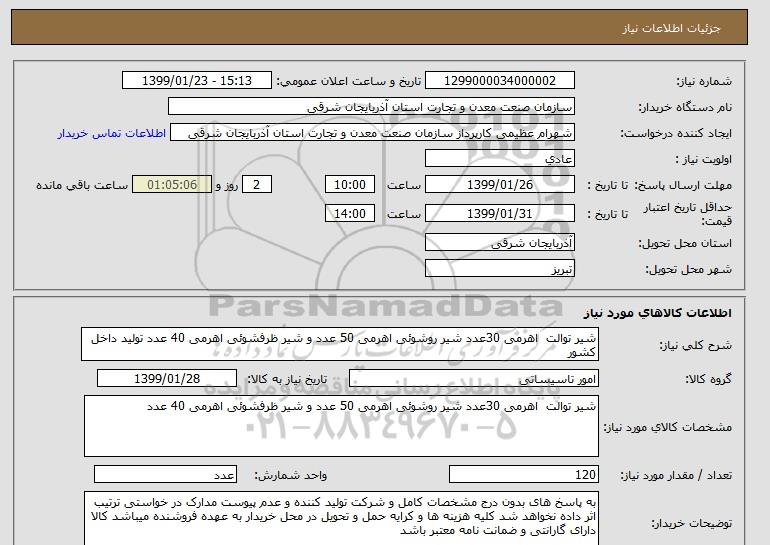Select the واحد شمارش label
Viewport: 770px width, 545px height.
pos(291,476)
